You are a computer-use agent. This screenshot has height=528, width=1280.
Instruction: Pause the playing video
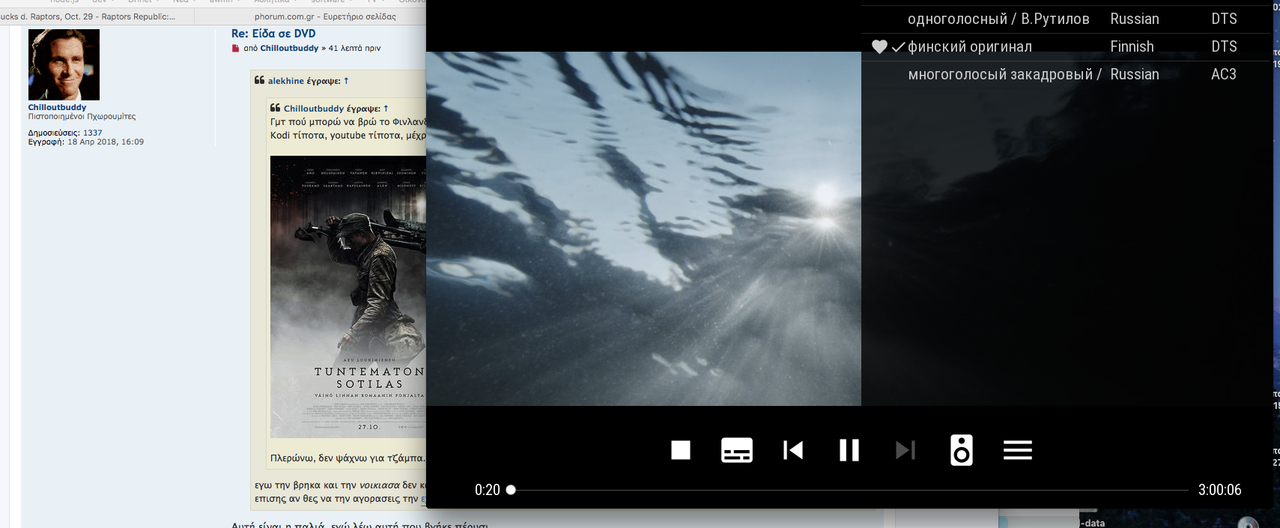tap(849, 450)
